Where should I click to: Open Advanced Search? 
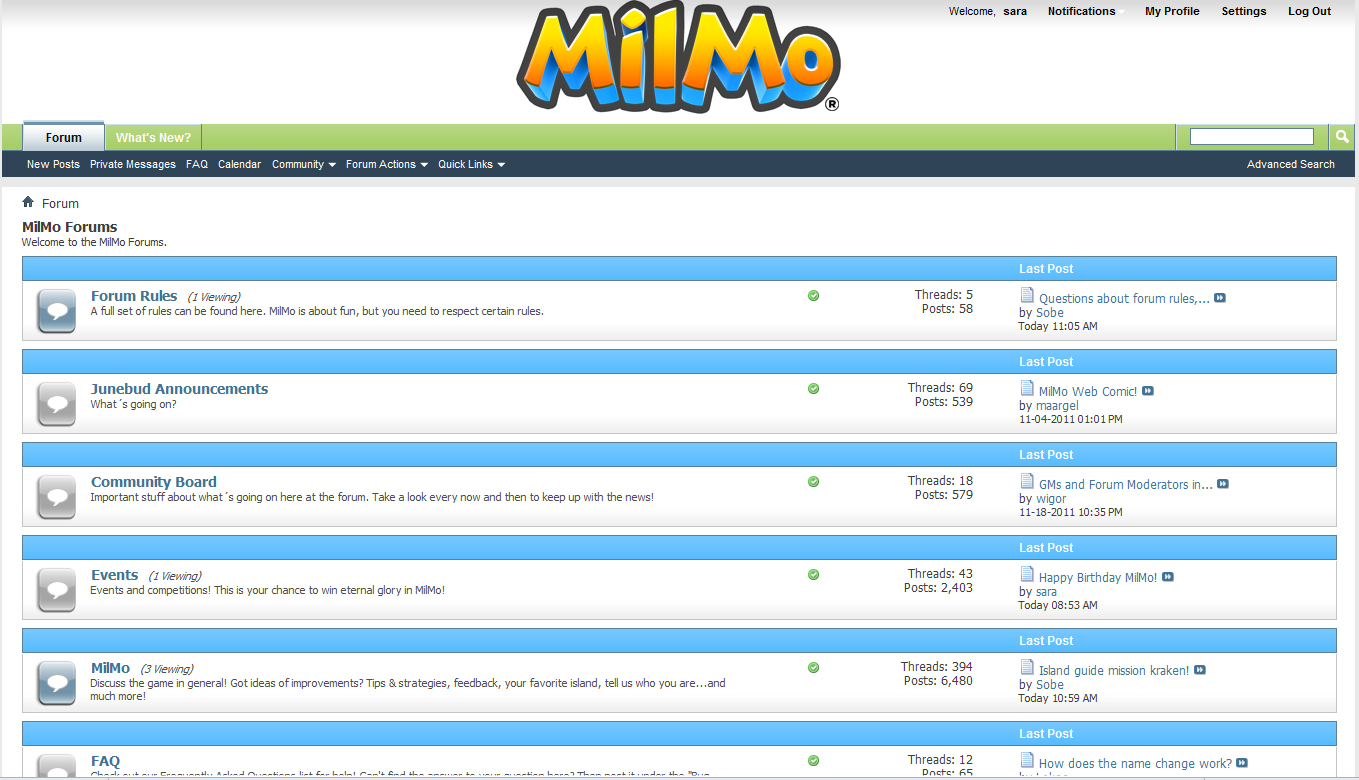(x=1290, y=164)
